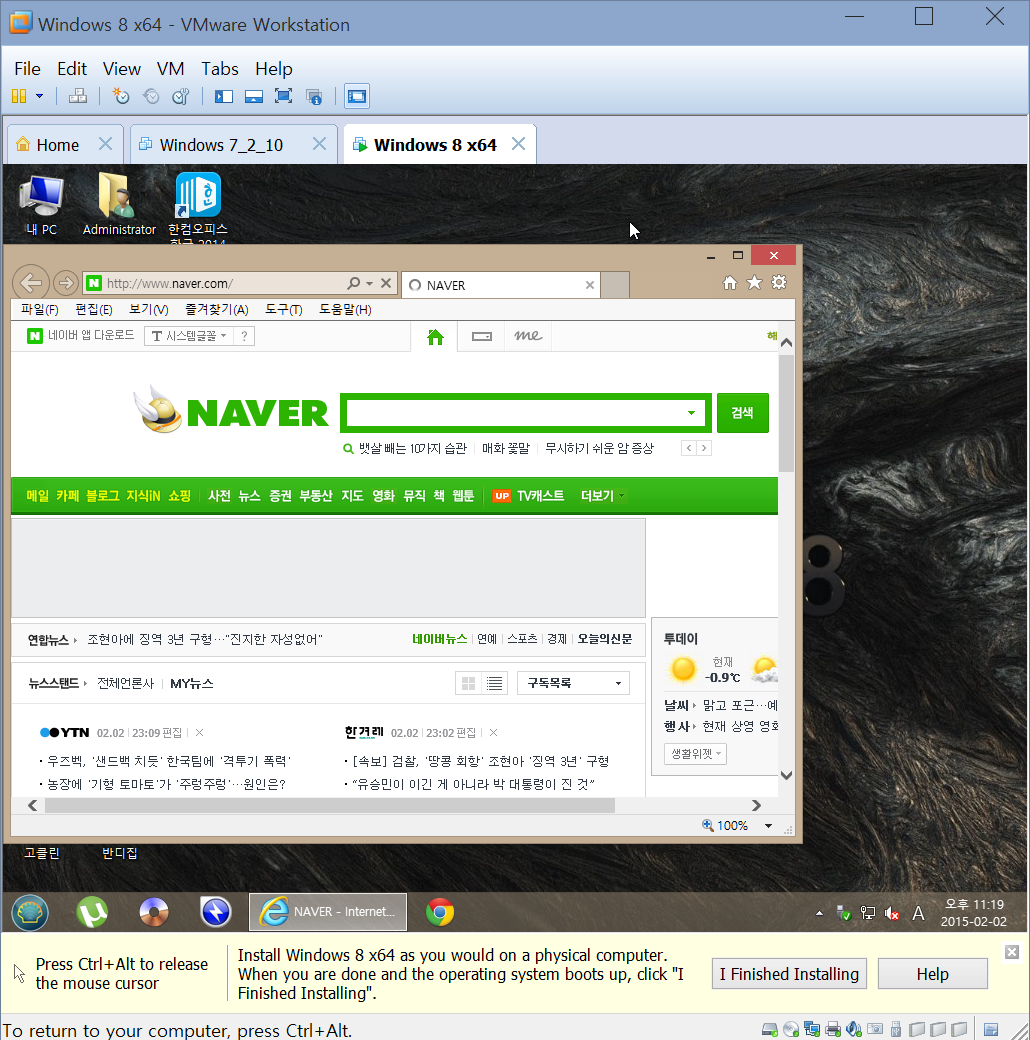Stop loading with the address bar X
1030x1040 pixels.
coord(386,283)
